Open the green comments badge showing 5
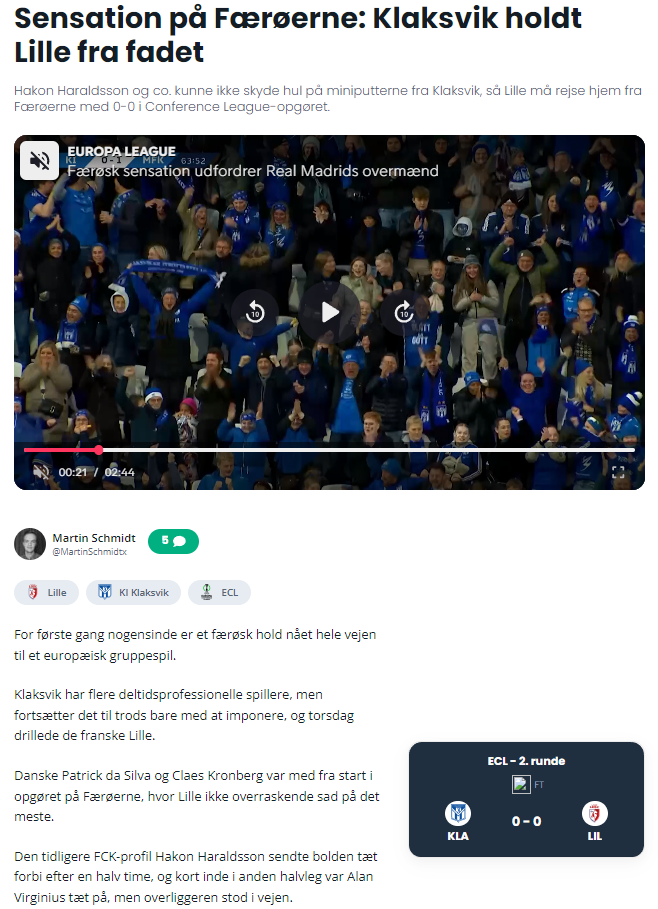Viewport: 658px width, 909px height. tap(173, 541)
